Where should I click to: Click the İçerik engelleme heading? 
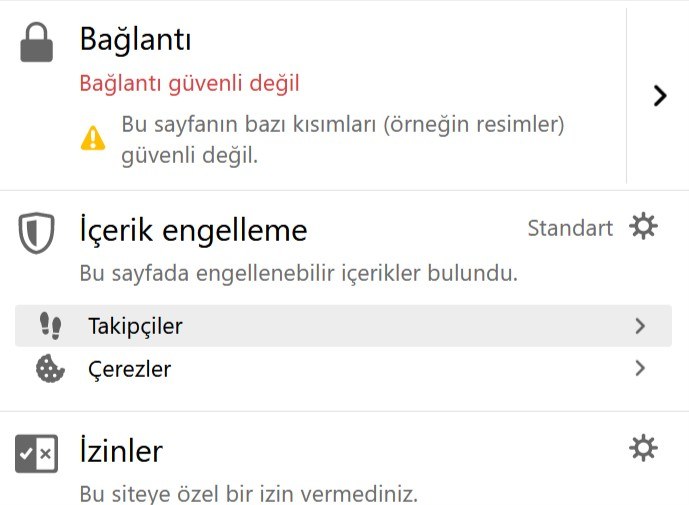point(193,231)
